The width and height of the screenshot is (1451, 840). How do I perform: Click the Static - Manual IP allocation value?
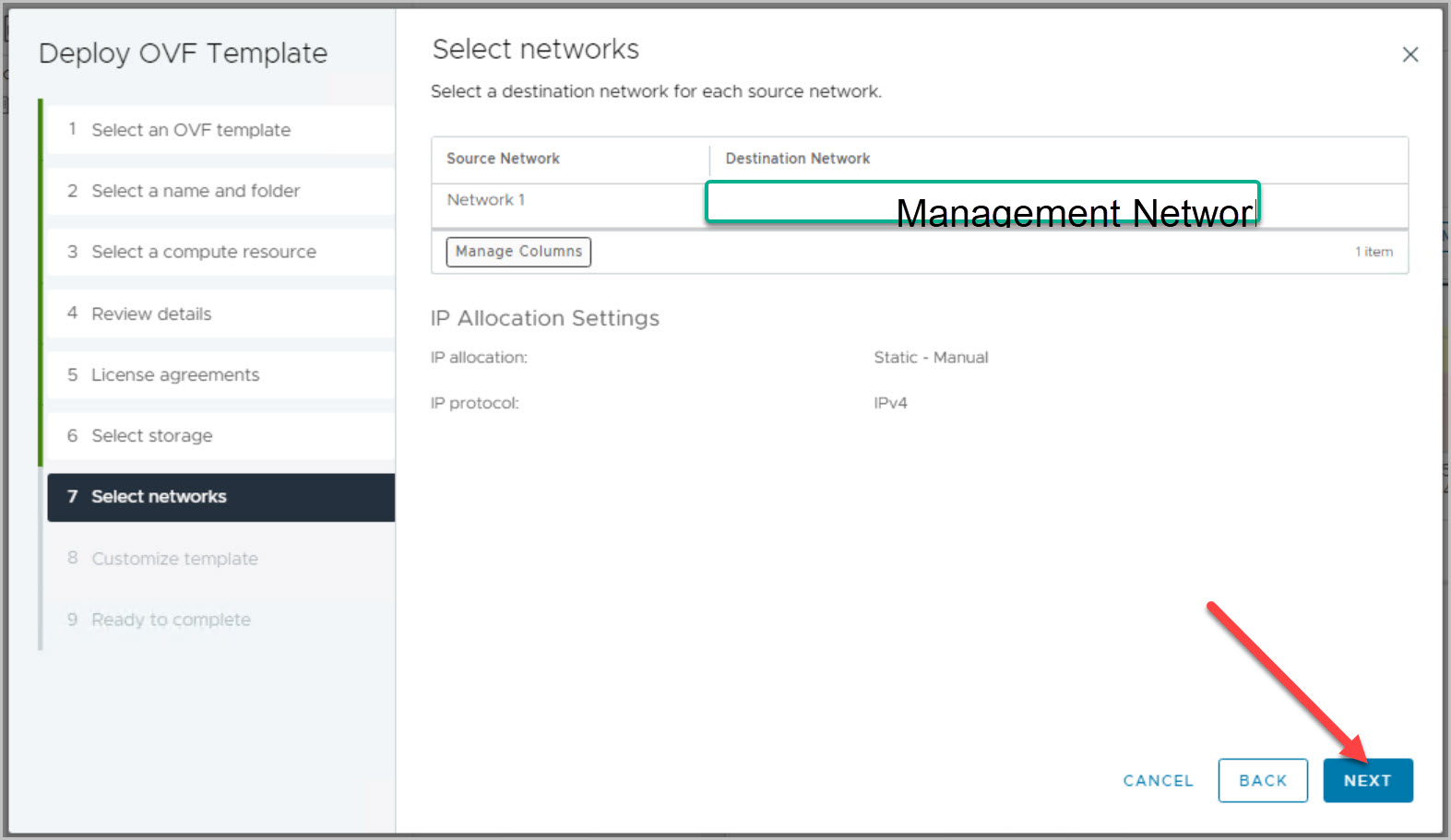pos(931,357)
